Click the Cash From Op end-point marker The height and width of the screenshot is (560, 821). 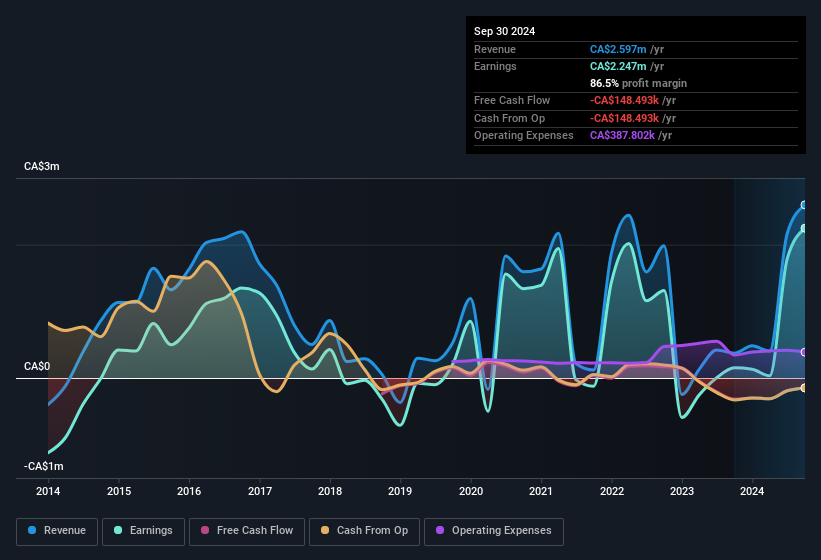804,388
